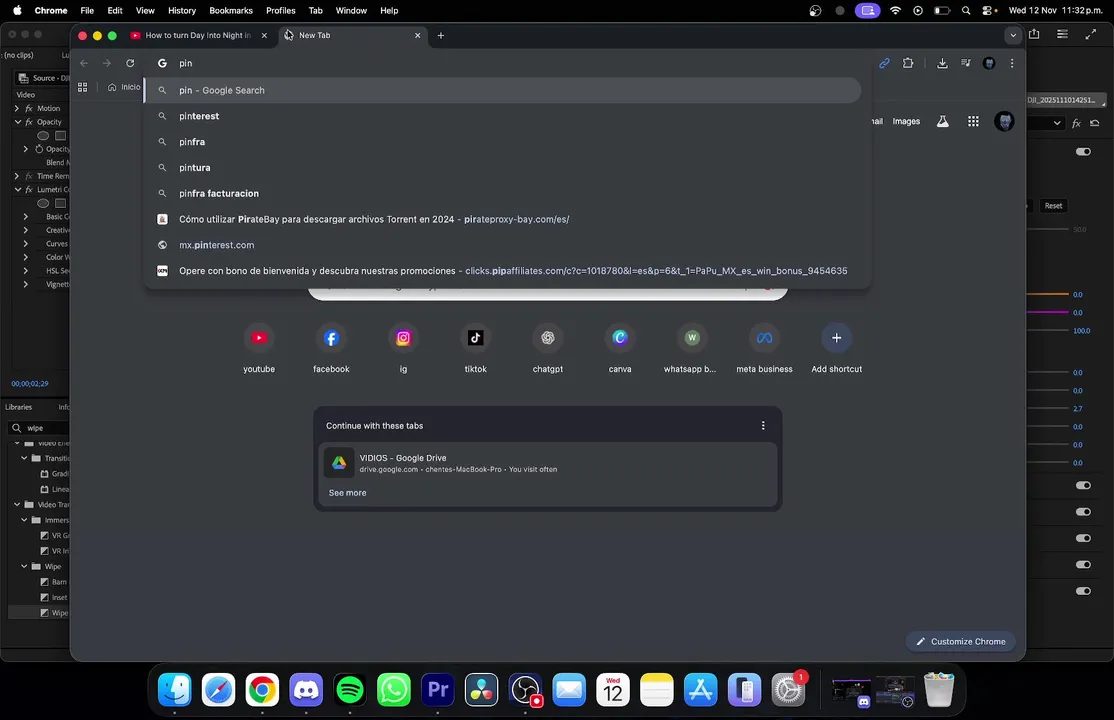The width and height of the screenshot is (1114, 720).
Task: Open DaVinci Resolve from the Dock
Action: (x=482, y=689)
